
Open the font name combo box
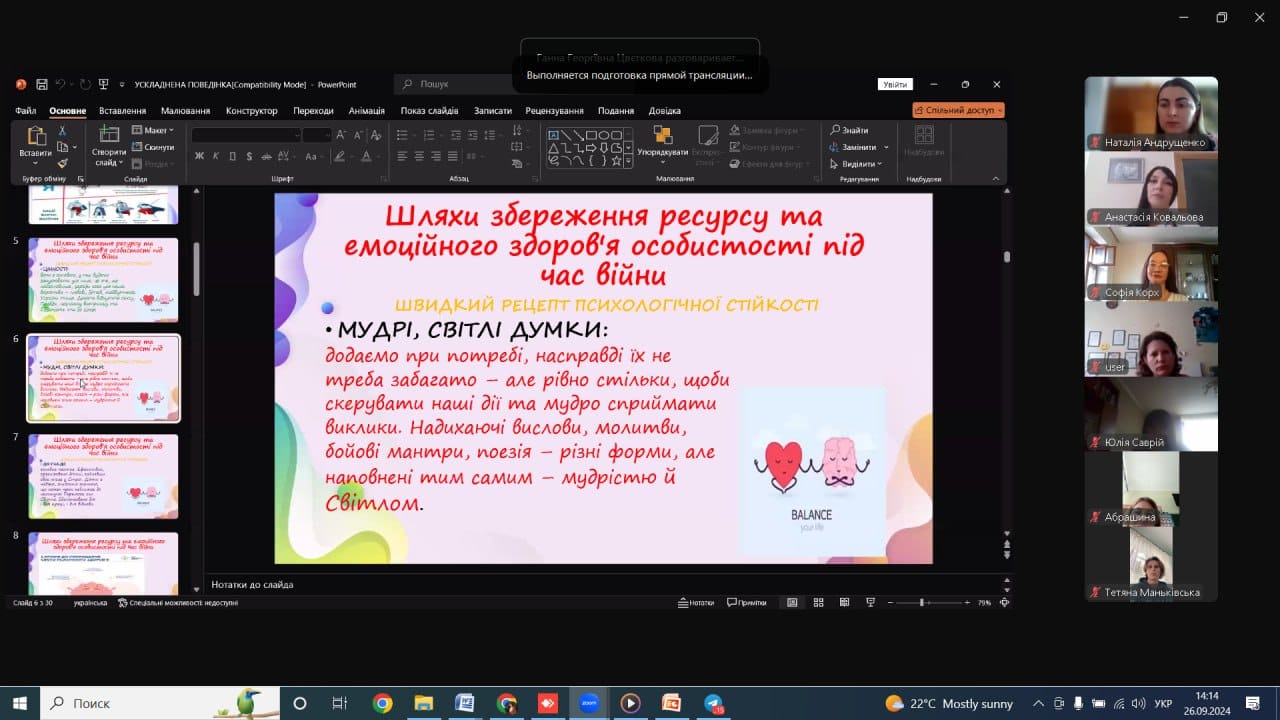pos(246,135)
